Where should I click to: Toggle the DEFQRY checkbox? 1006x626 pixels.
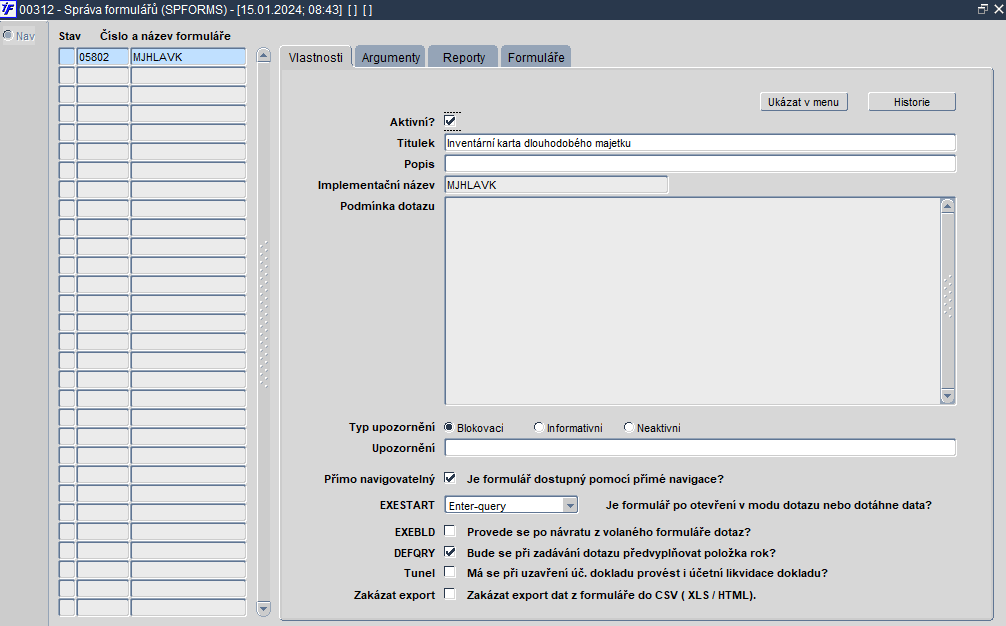[450, 552]
